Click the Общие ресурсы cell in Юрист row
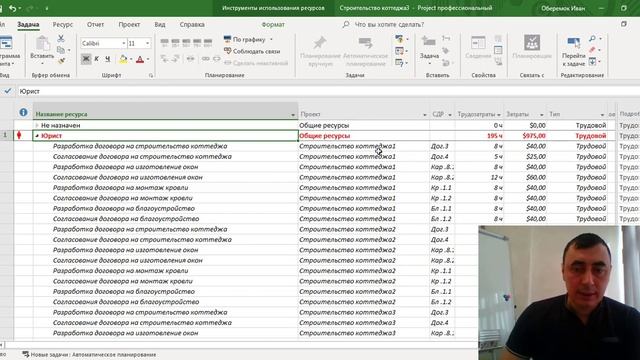 (363, 136)
